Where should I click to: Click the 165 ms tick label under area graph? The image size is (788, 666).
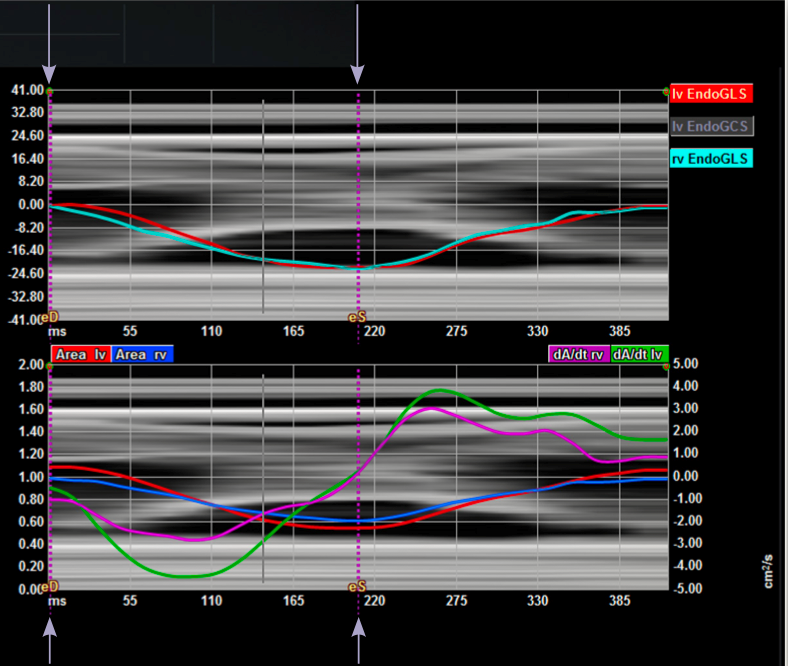pyautogui.click(x=293, y=601)
